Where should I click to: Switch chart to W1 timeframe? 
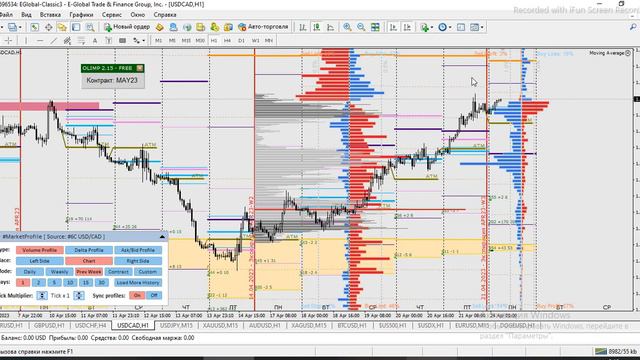[255, 40]
